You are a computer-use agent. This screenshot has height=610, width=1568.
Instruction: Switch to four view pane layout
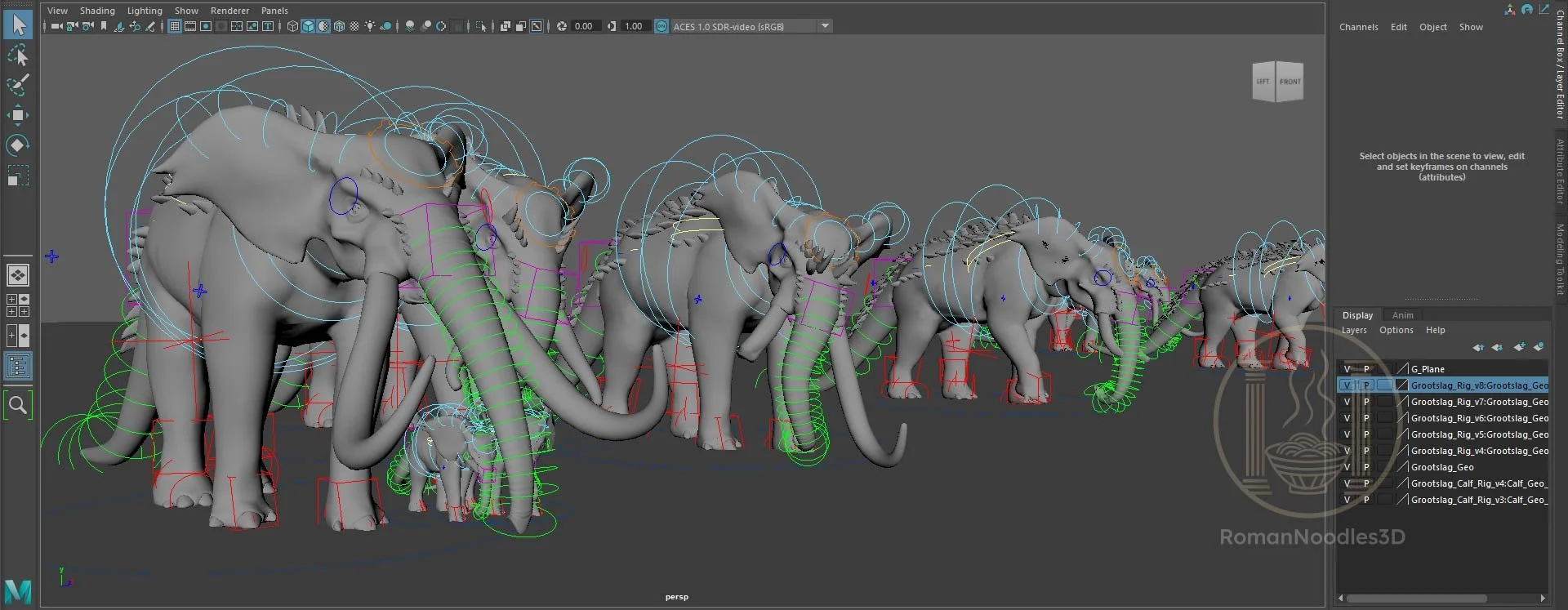click(x=17, y=305)
